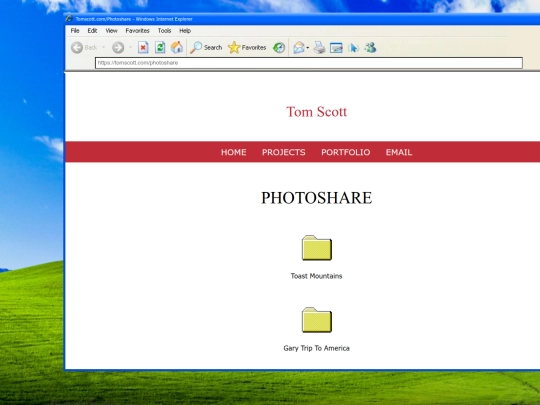
Task: Click the Toast Mountains label
Action: [x=316, y=276]
